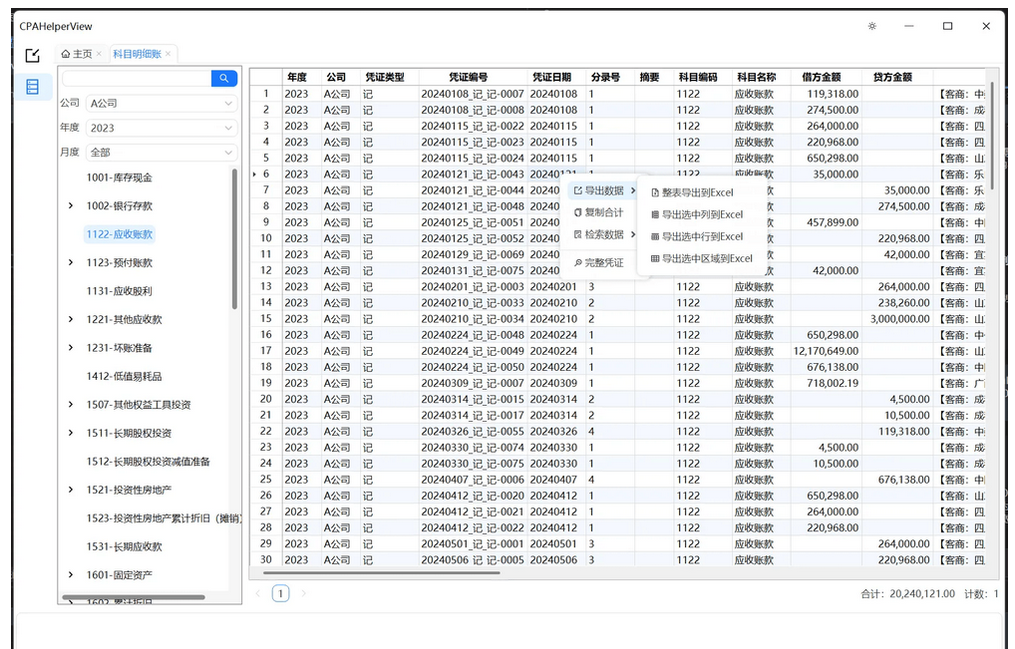Click the table's horizontal scrollbar

[380, 573]
